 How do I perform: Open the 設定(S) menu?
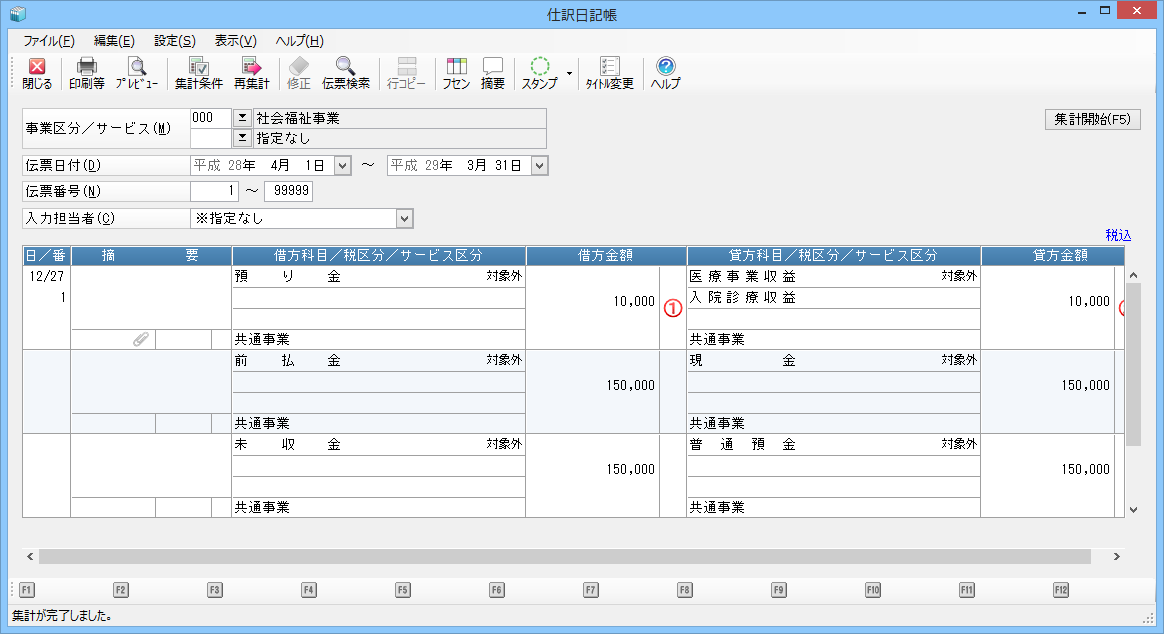pos(174,41)
